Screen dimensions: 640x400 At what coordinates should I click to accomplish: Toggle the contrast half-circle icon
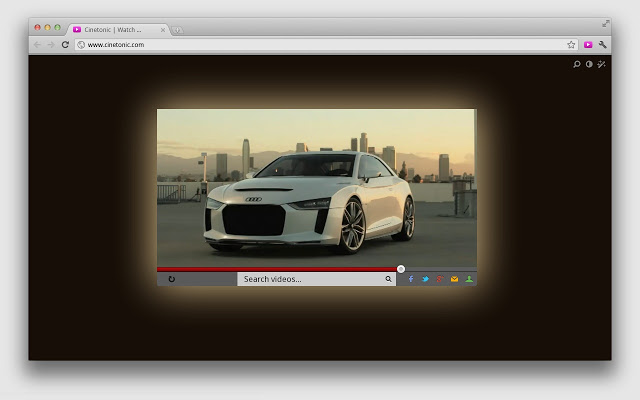[589, 64]
